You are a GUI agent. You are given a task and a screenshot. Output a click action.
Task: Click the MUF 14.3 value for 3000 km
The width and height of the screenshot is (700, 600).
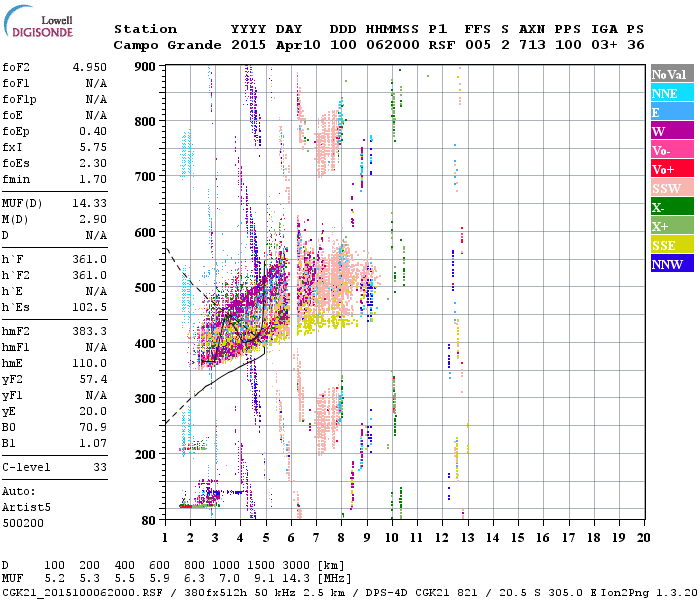[296, 579]
